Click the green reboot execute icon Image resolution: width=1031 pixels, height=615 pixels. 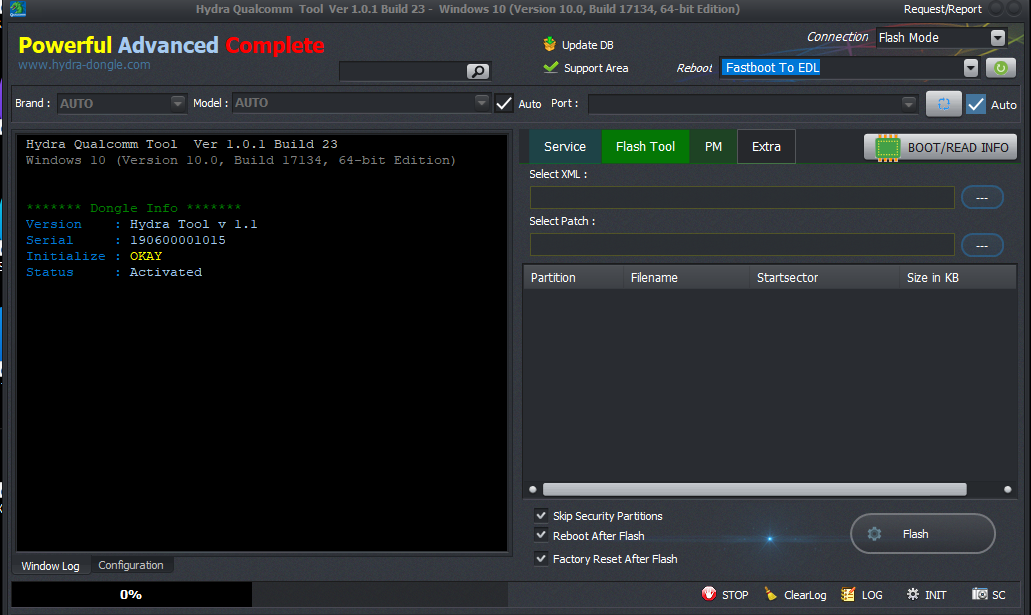point(1001,68)
